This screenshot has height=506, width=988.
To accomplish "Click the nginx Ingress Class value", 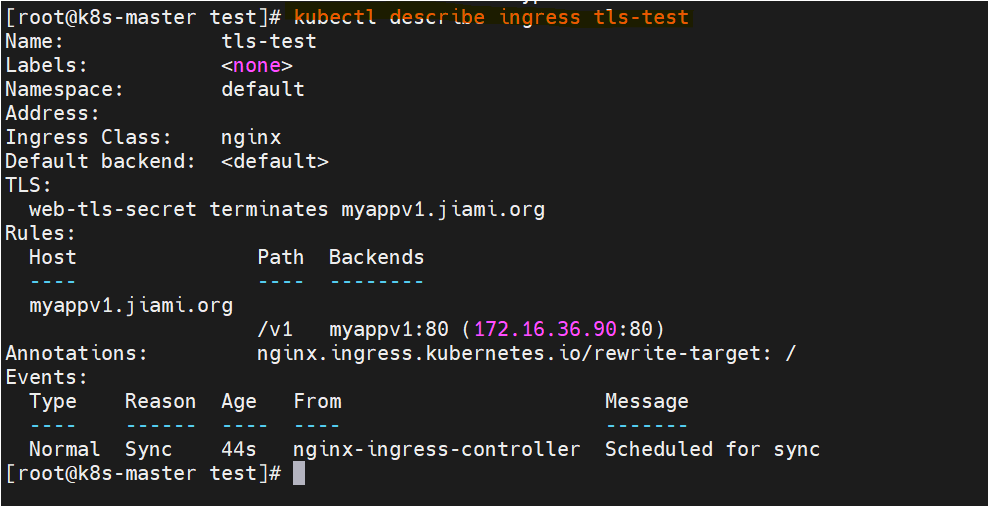I will 251,137.
